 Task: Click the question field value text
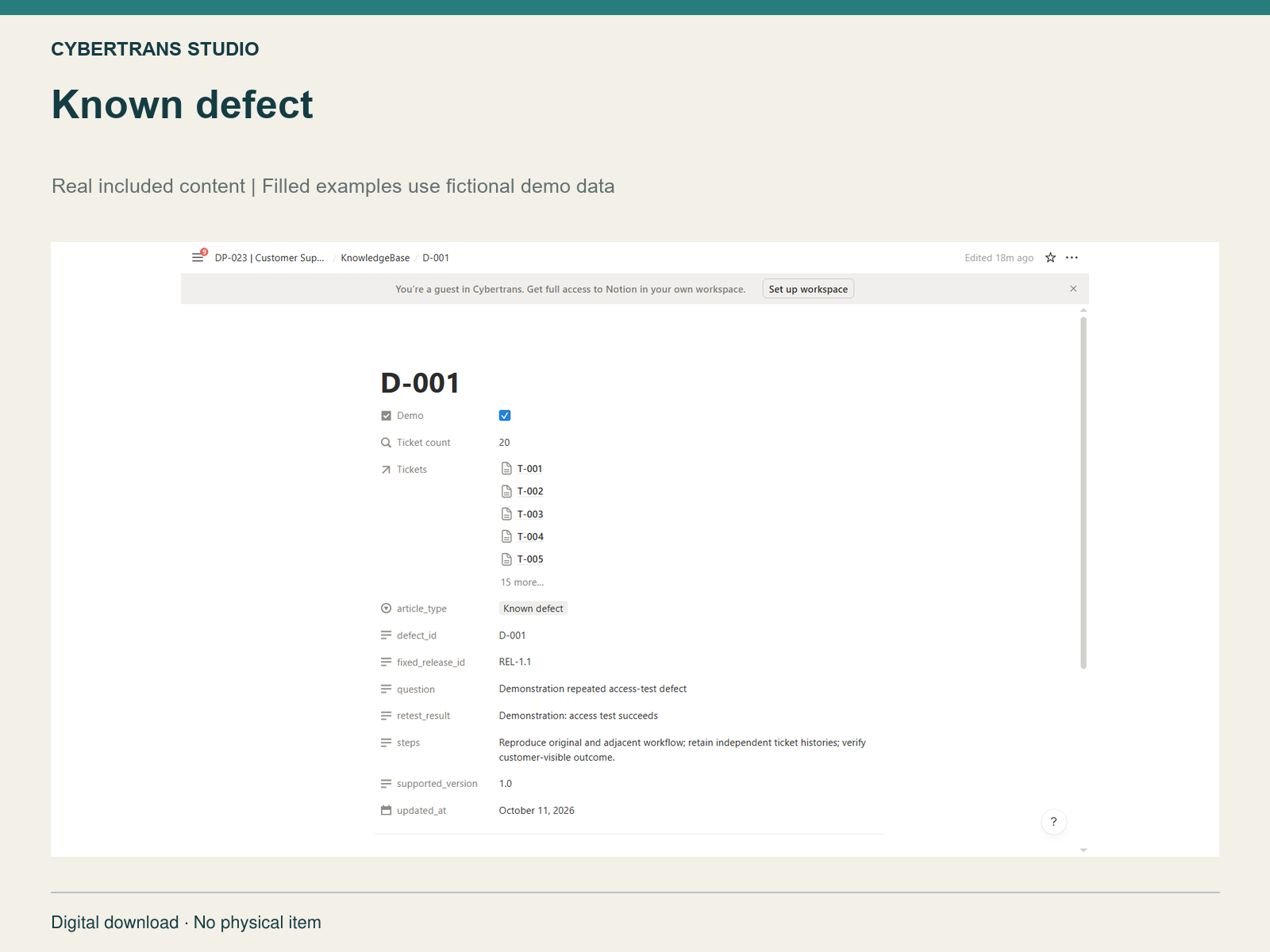pyautogui.click(x=593, y=689)
